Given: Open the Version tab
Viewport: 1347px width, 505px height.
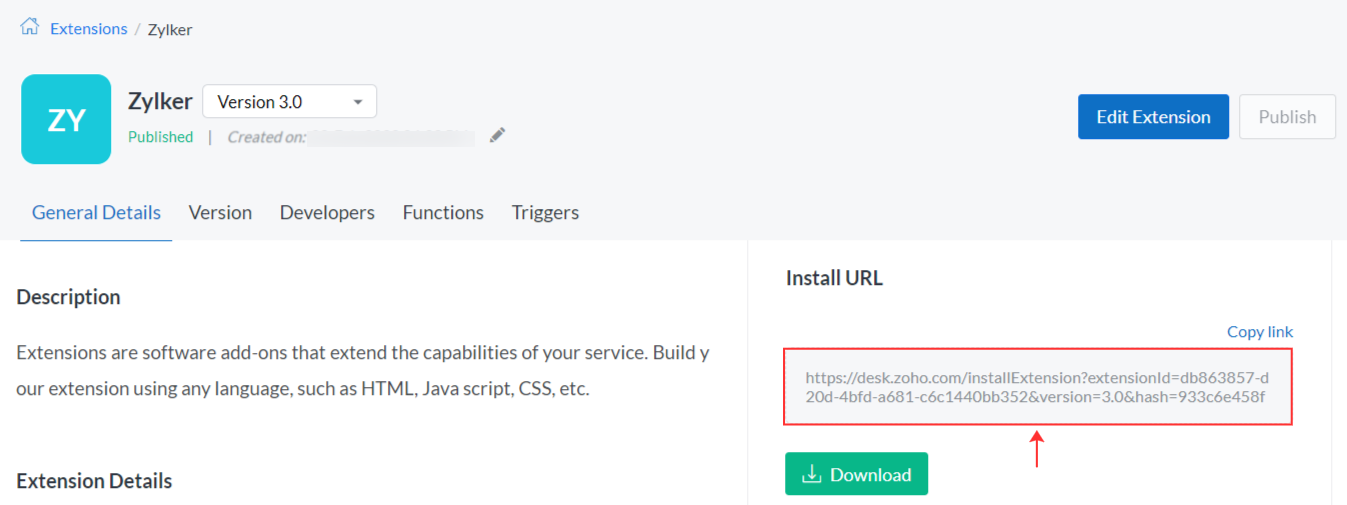Looking at the screenshot, I should click(x=220, y=212).
